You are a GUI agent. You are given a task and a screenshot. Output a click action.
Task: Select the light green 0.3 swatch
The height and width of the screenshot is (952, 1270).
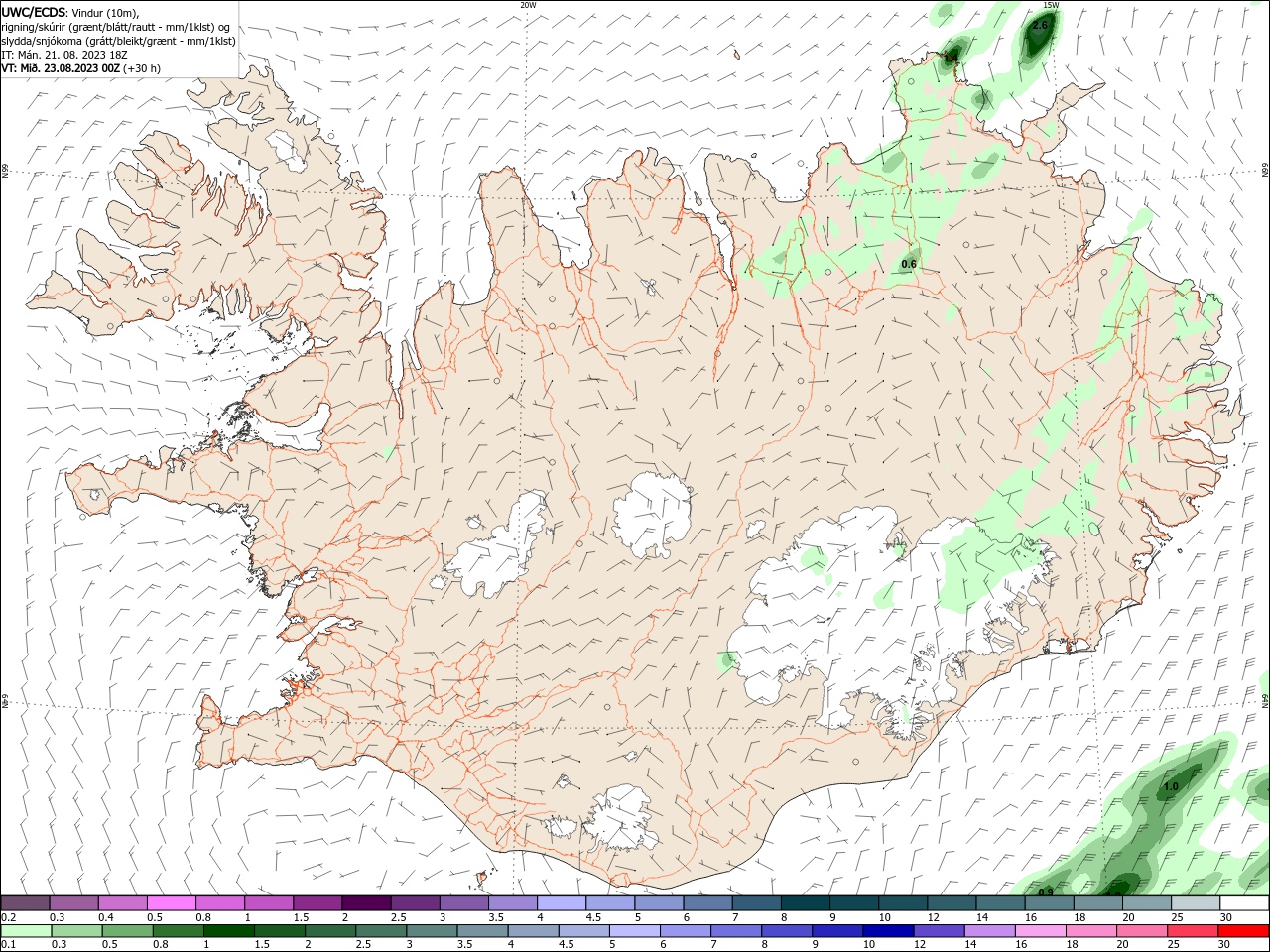click(76, 930)
